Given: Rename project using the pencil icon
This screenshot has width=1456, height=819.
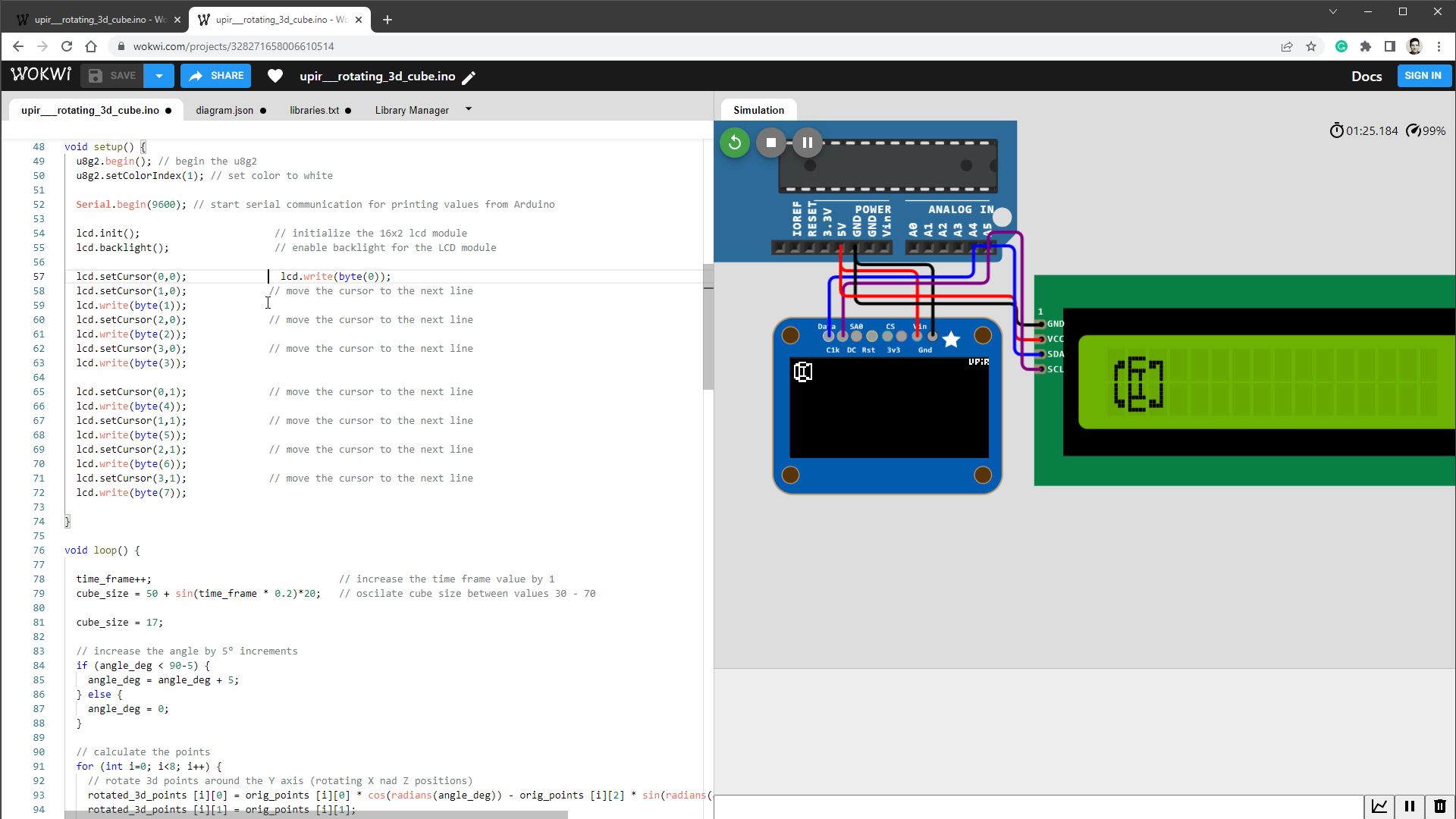Looking at the screenshot, I should coord(469,77).
